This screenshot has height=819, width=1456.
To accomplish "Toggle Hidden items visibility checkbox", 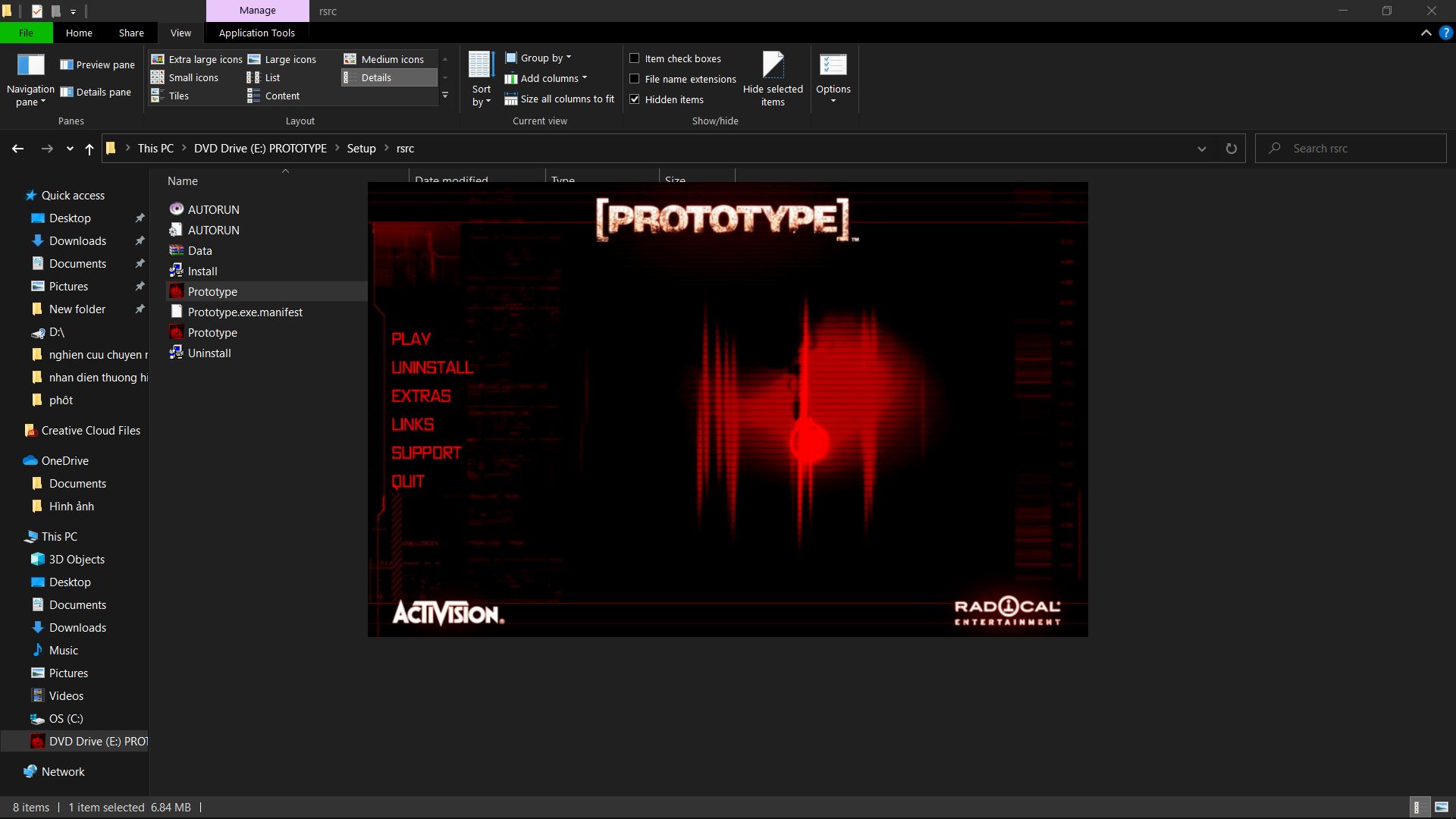I will [634, 99].
